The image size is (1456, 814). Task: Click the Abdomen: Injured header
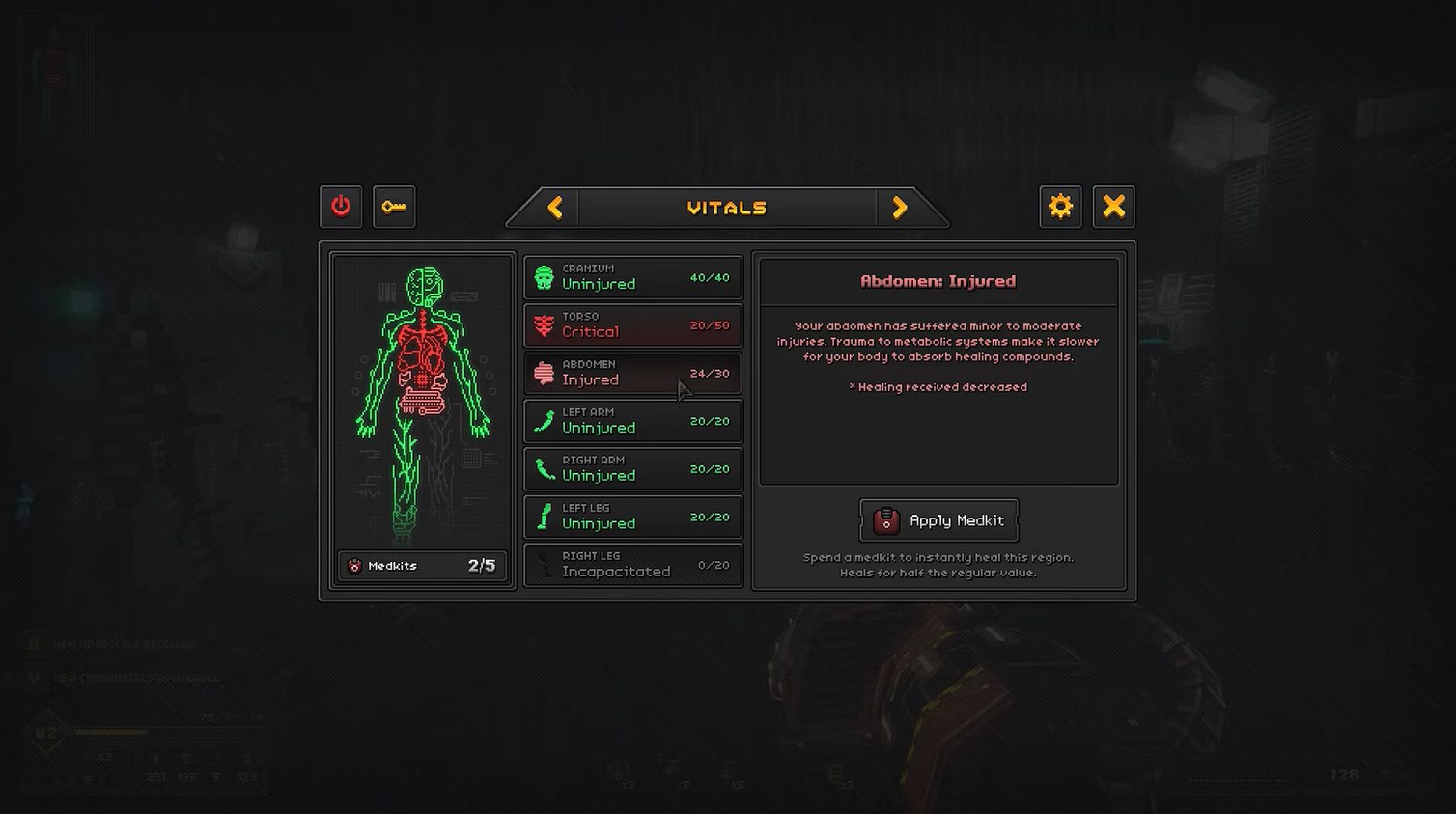coord(938,281)
